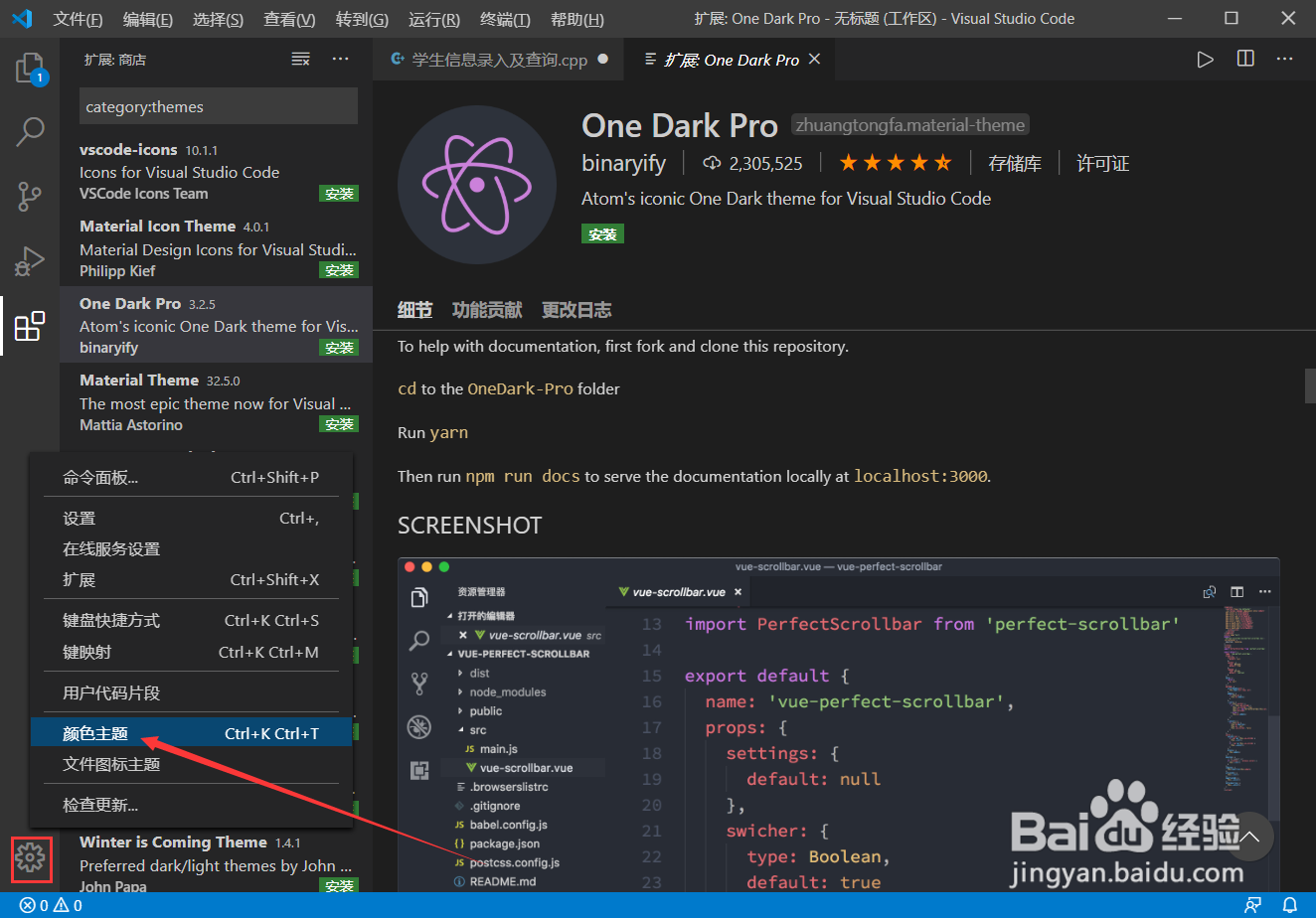Open the 帮助(H) menu
The width and height of the screenshot is (1316, 918).
point(576,19)
